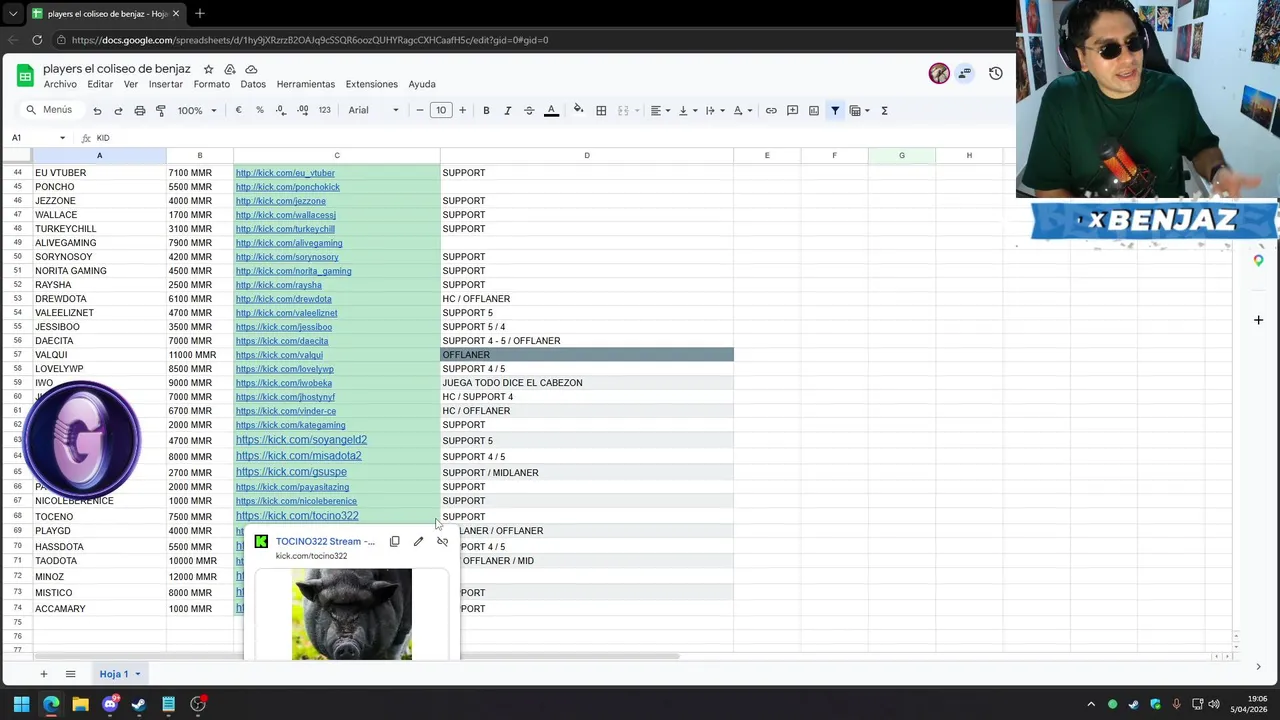Redo action using toolbar arrow
Image resolution: width=1280 pixels, height=720 pixels.
(x=118, y=111)
